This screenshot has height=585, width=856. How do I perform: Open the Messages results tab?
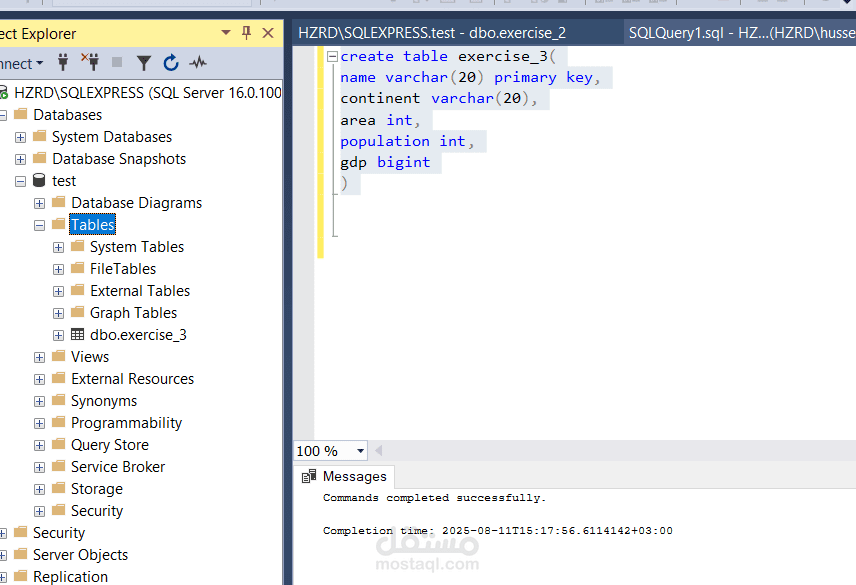[344, 476]
